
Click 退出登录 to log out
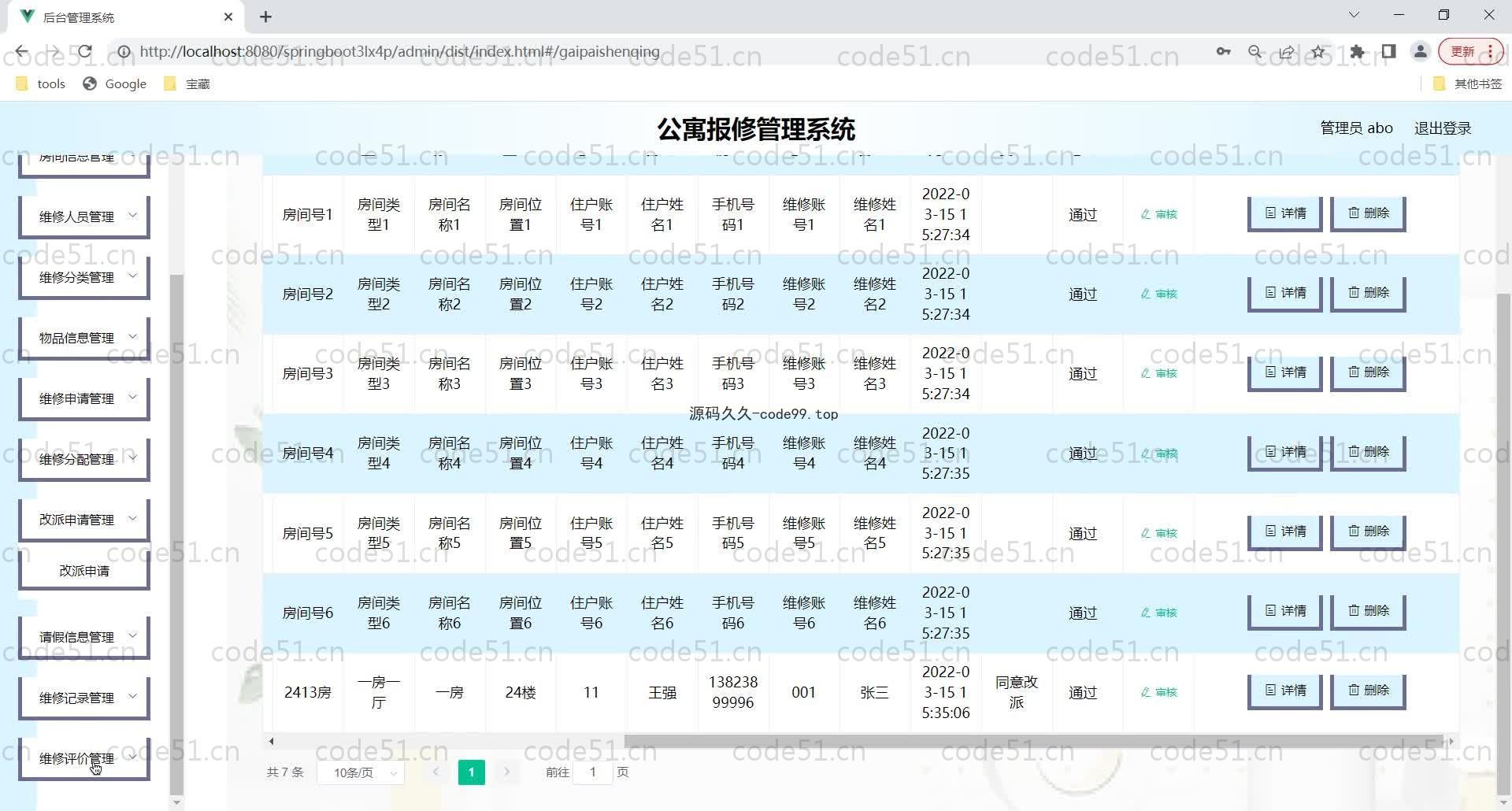(1443, 128)
